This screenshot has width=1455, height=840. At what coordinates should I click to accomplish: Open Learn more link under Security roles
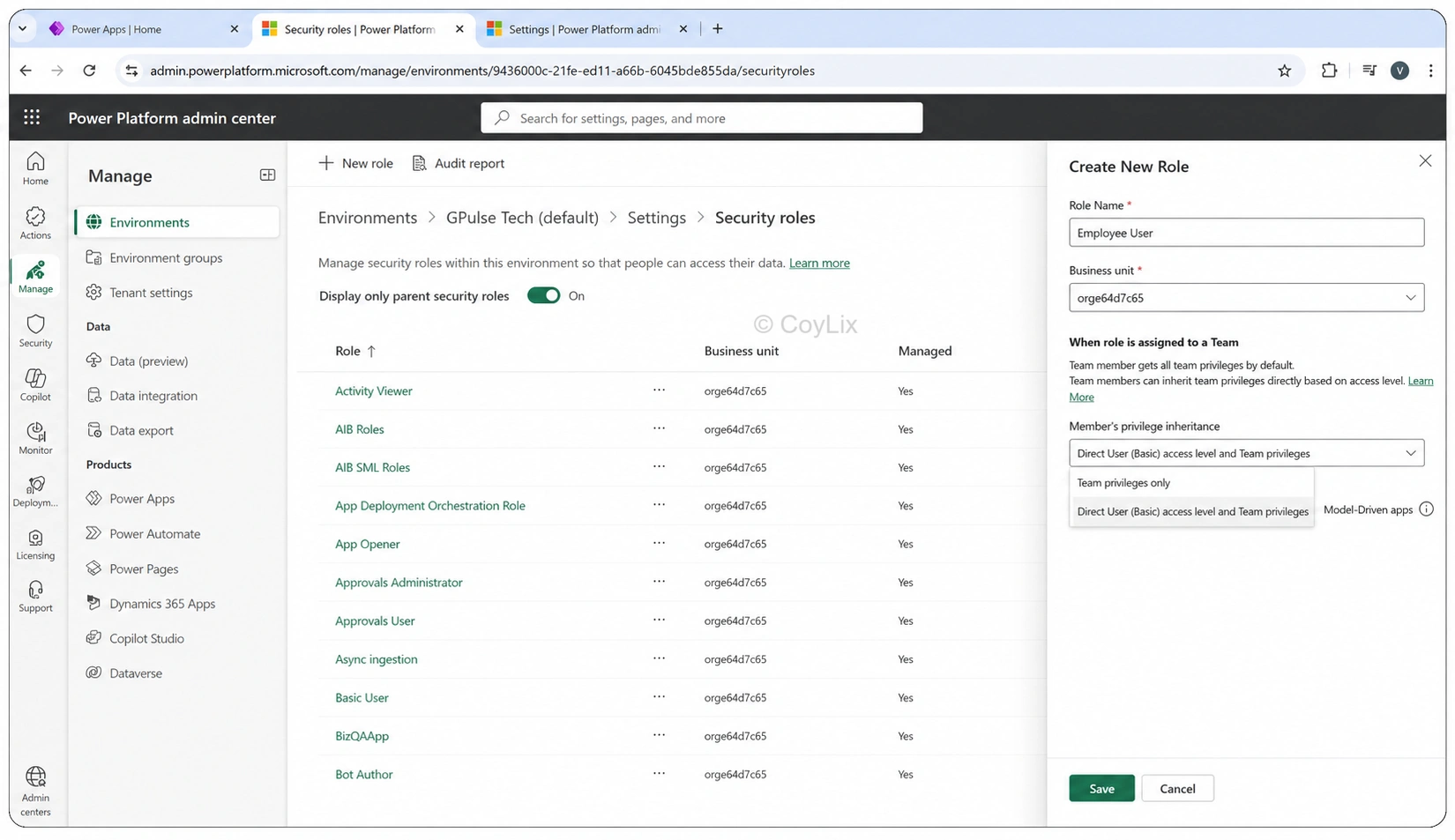point(819,263)
